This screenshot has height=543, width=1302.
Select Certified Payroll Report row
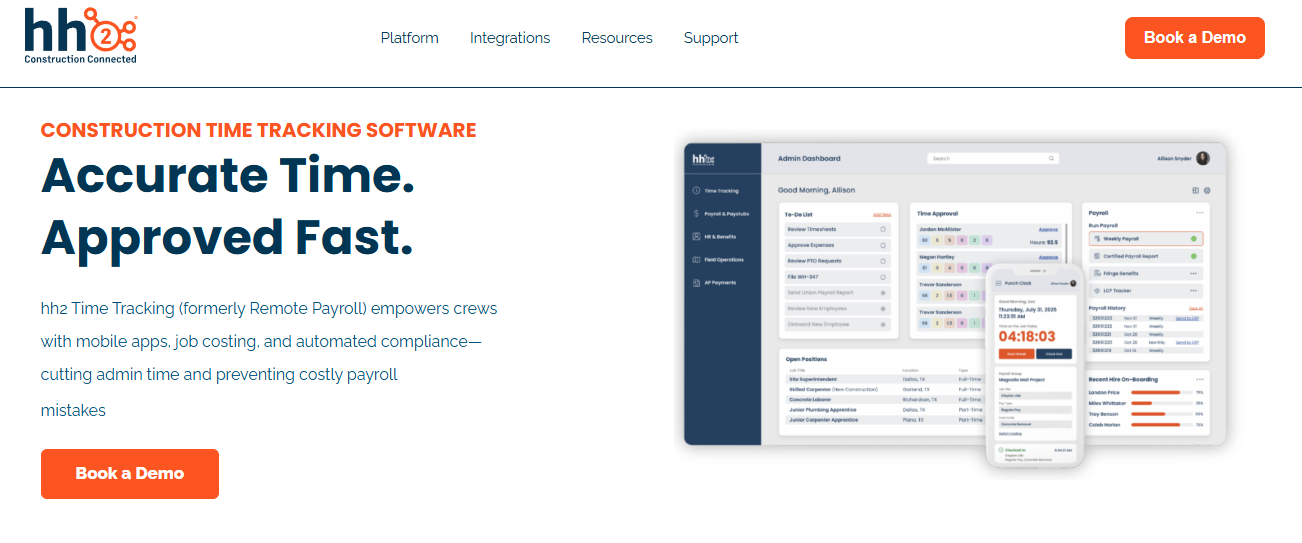(x=1146, y=256)
